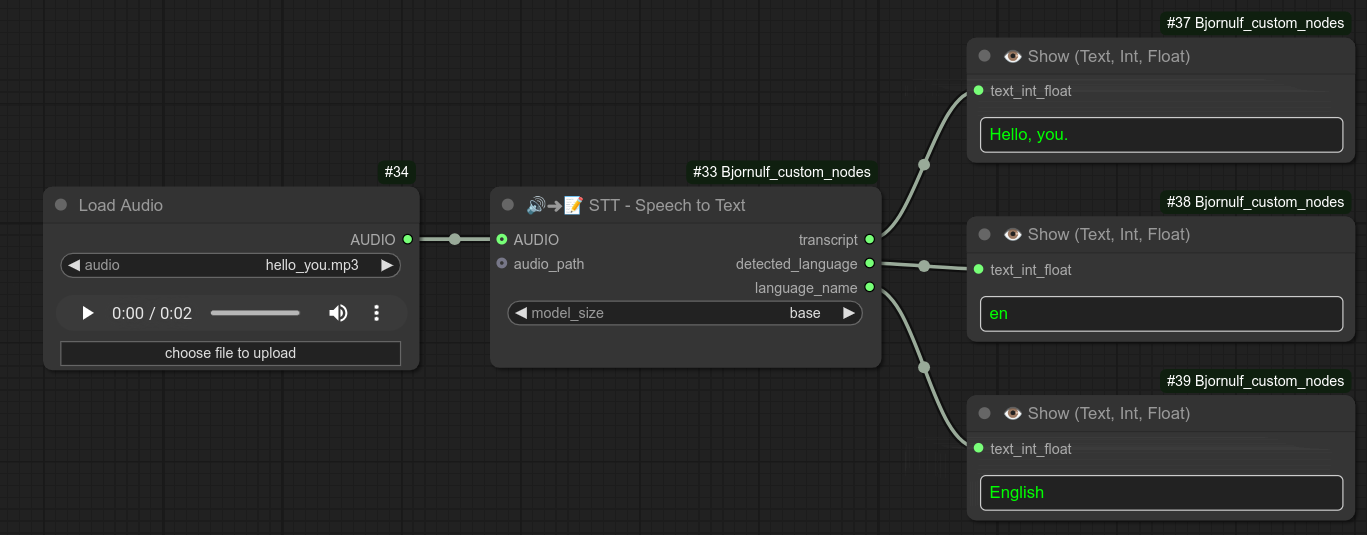Decrease model_size with left arrow
Viewport: 1367px width, 535px height.
[520, 313]
